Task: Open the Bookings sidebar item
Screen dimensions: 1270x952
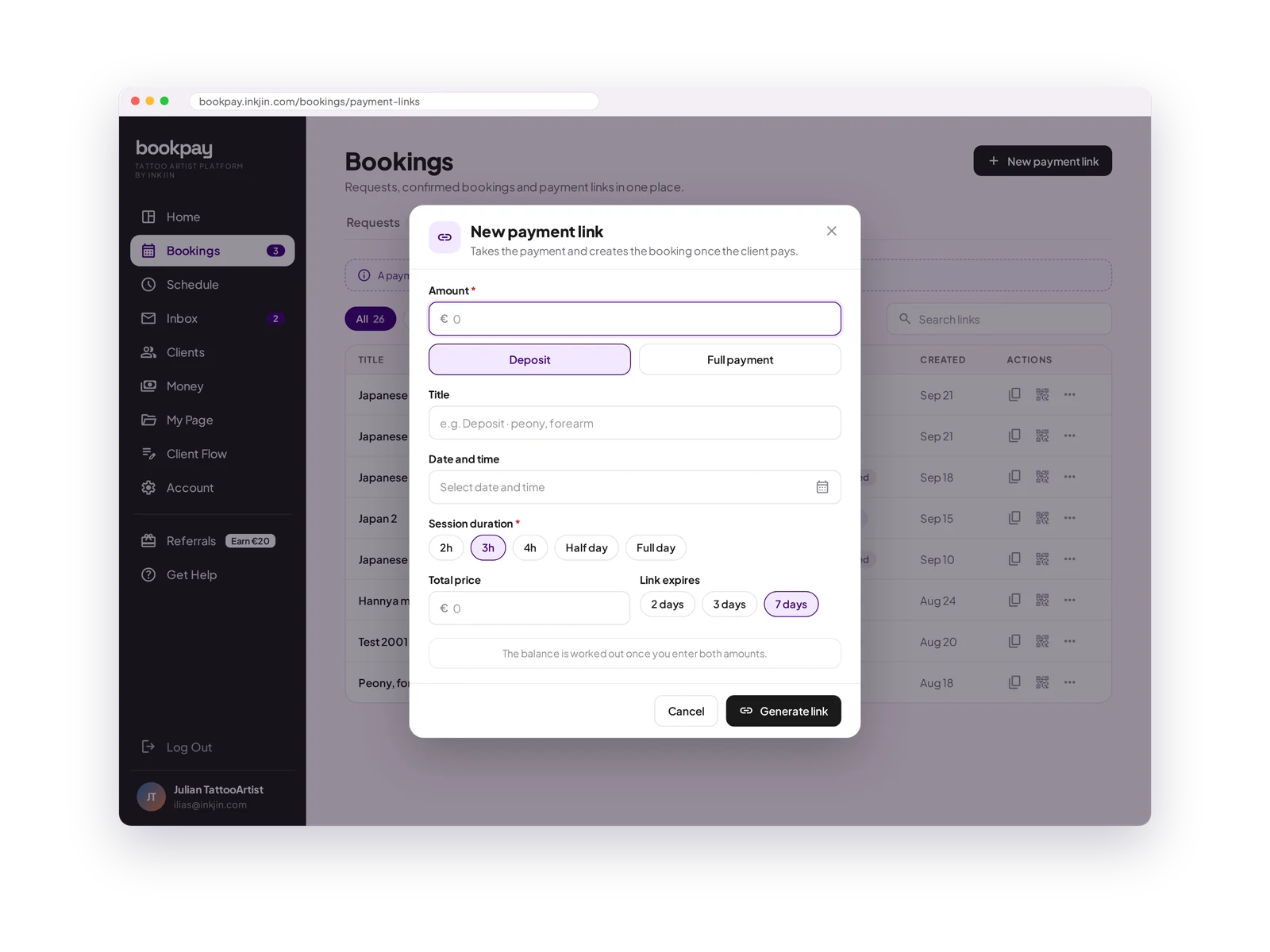Action: pyautogui.click(x=213, y=251)
